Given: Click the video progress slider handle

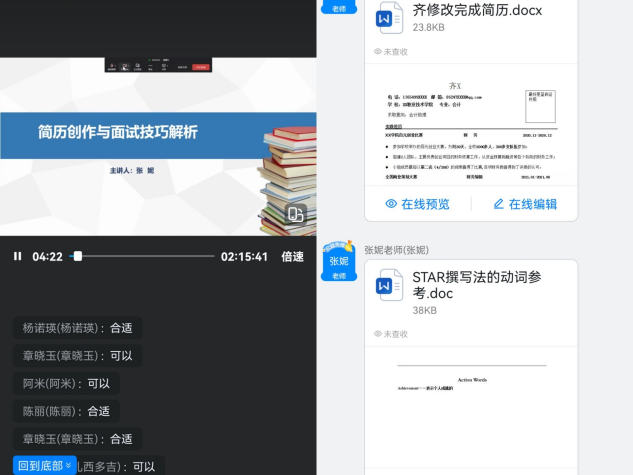Looking at the screenshot, I should 78,256.
